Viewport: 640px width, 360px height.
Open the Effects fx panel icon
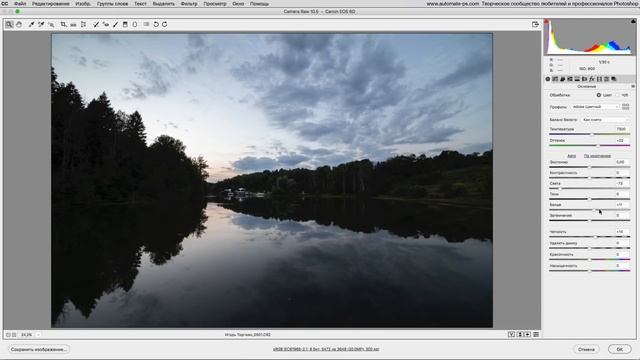(x=592, y=79)
